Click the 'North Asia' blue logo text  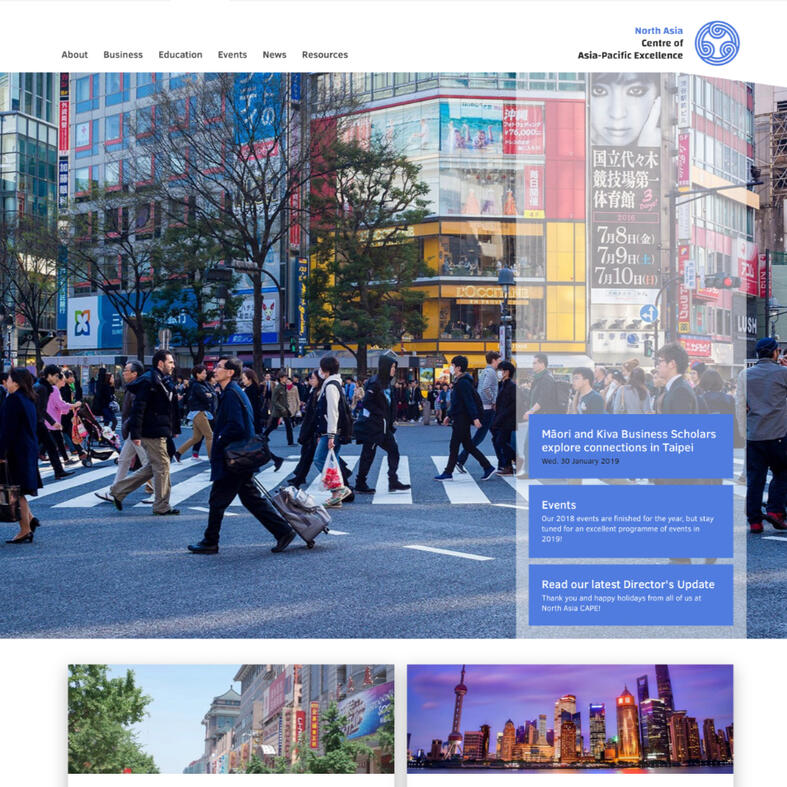point(659,31)
